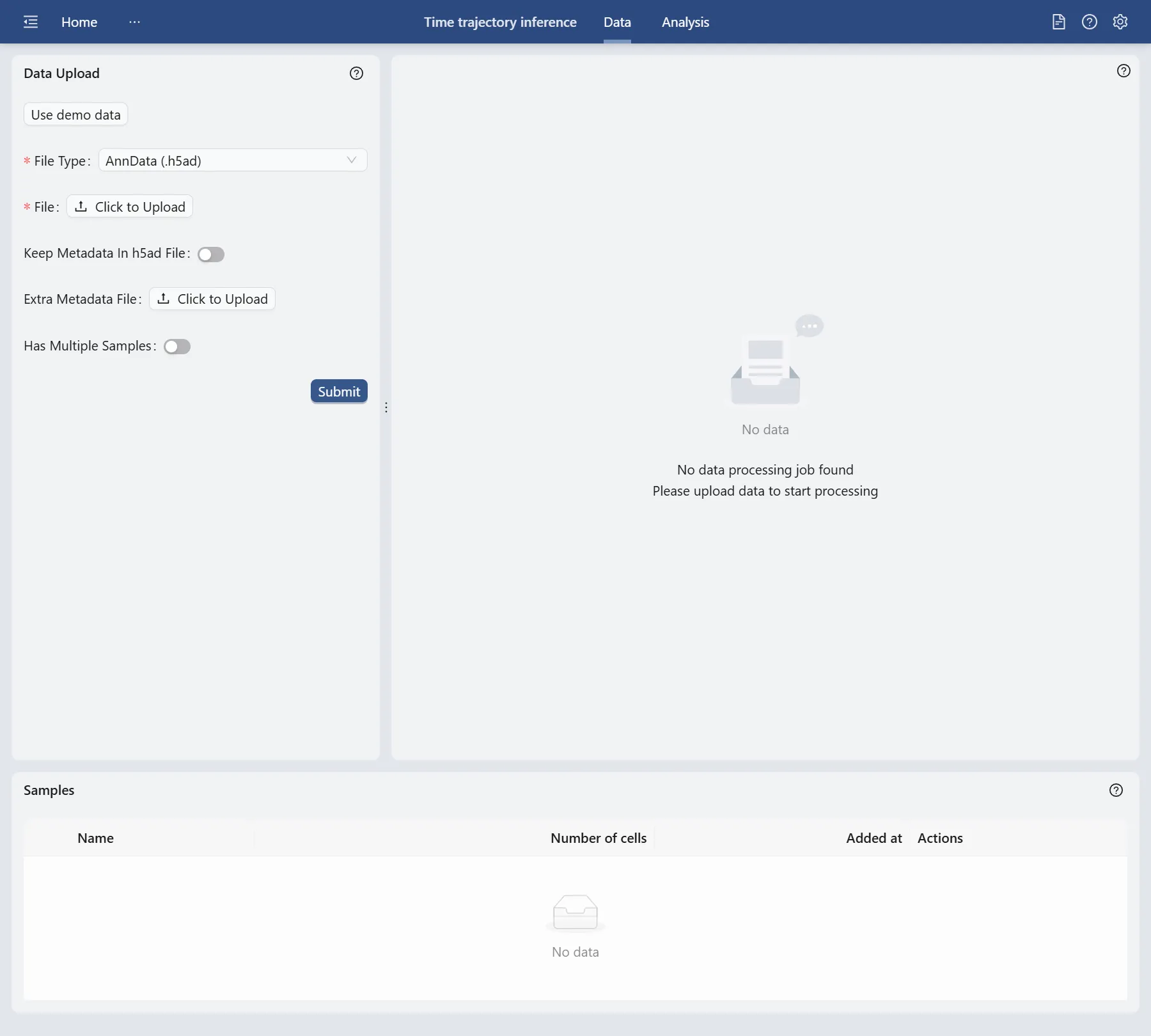This screenshot has width=1151, height=1036.
Task: Toggle Keep Metadata In h5ad File switch
Action: (210, 255)
